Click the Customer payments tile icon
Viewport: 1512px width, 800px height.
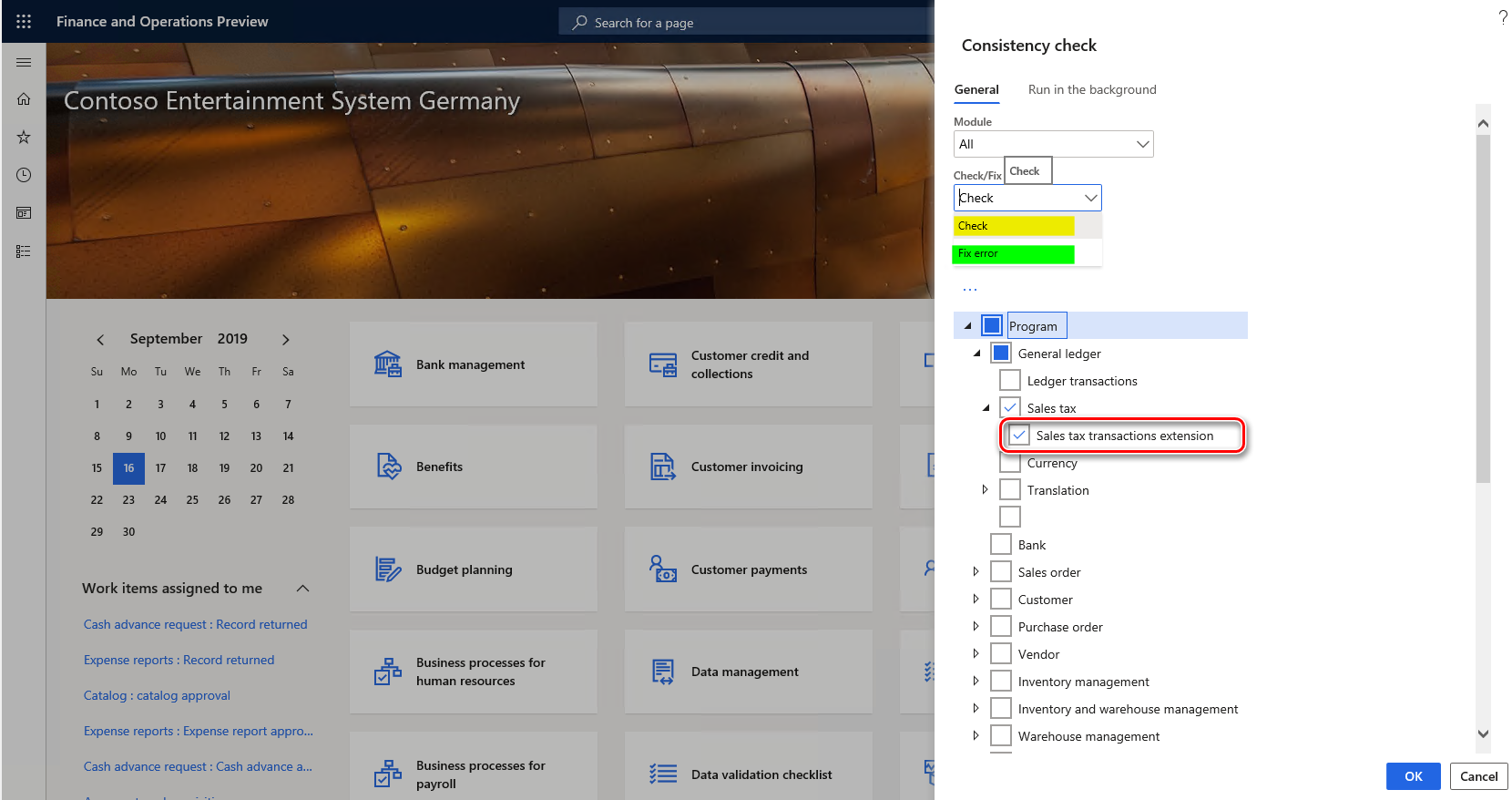click(x=663, y=569)
